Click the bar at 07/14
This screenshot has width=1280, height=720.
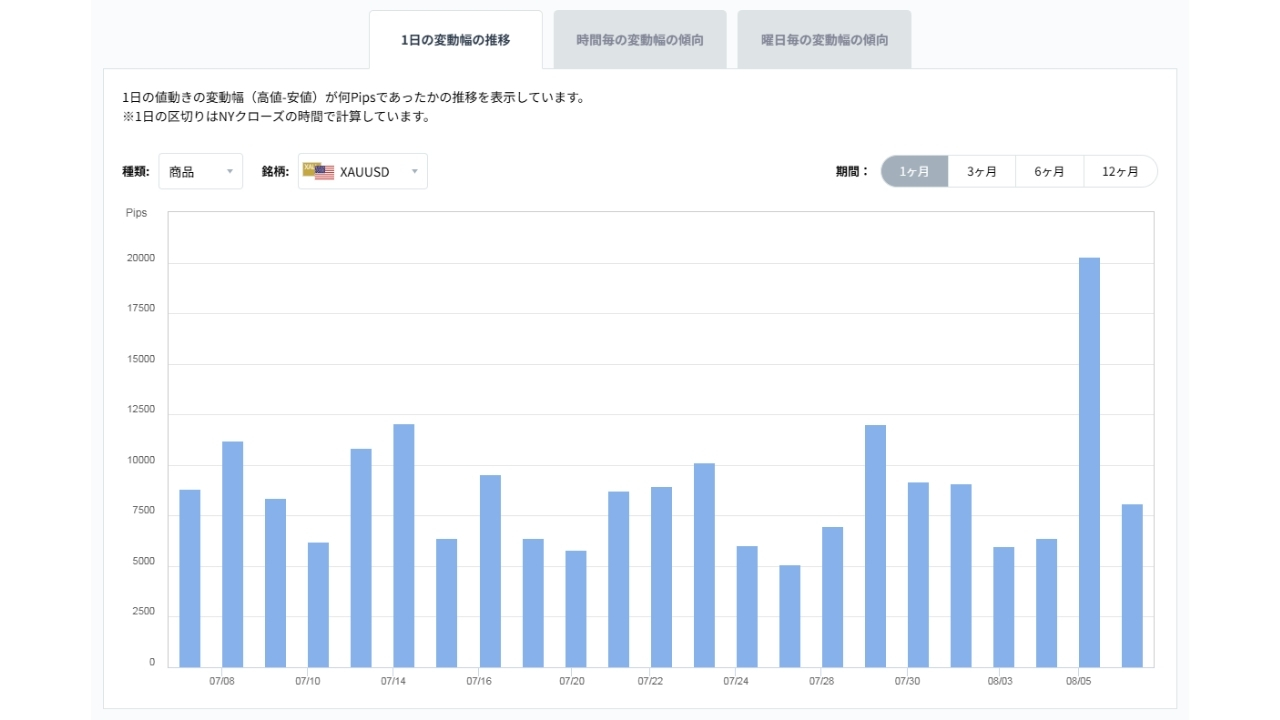point(404,545)
